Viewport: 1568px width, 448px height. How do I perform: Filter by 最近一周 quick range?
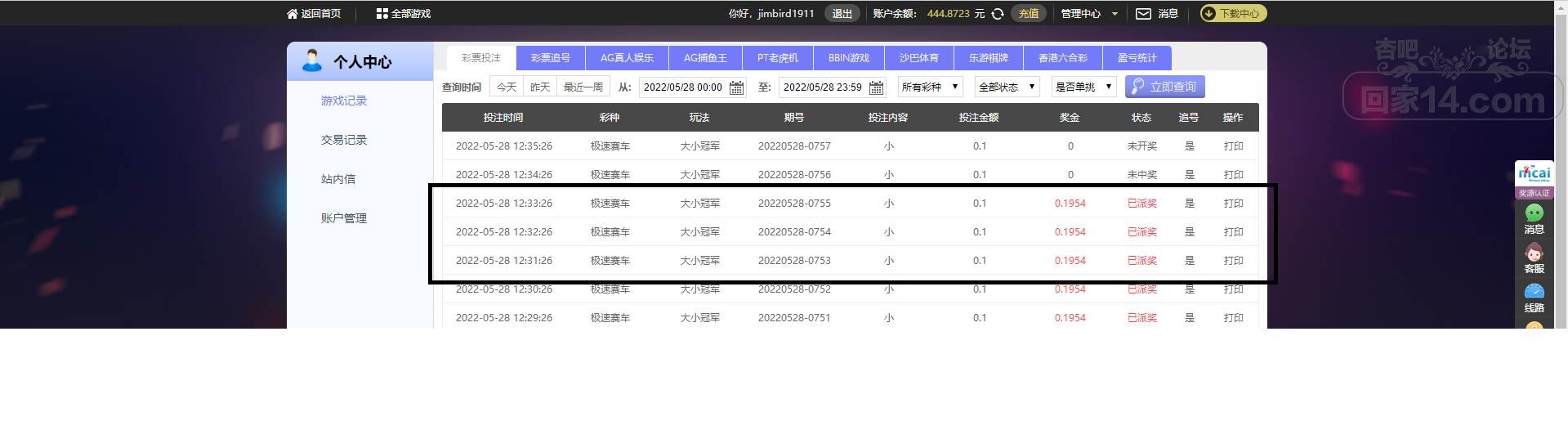click(583, 87)
